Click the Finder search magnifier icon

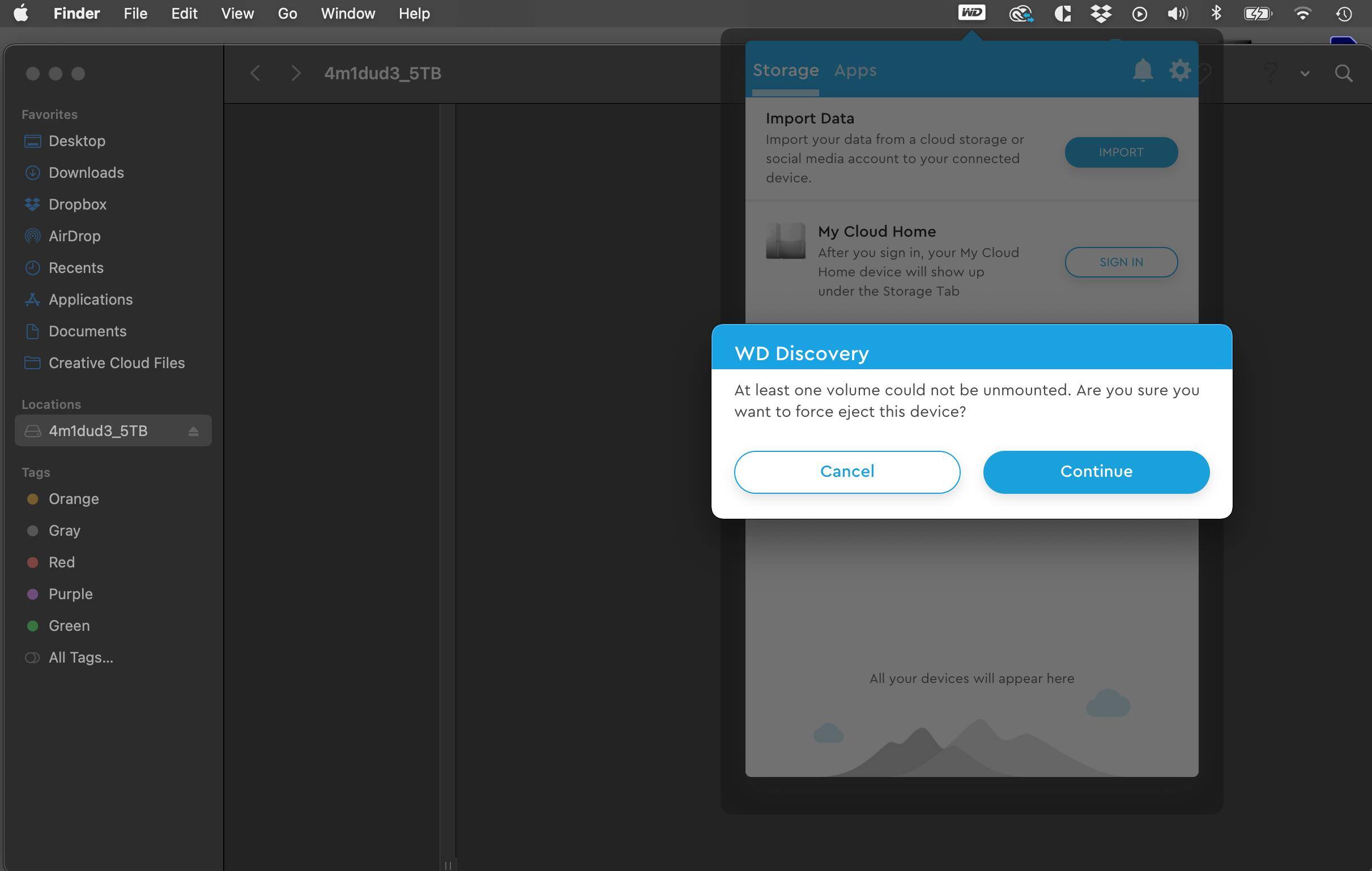click(1343, 74)
